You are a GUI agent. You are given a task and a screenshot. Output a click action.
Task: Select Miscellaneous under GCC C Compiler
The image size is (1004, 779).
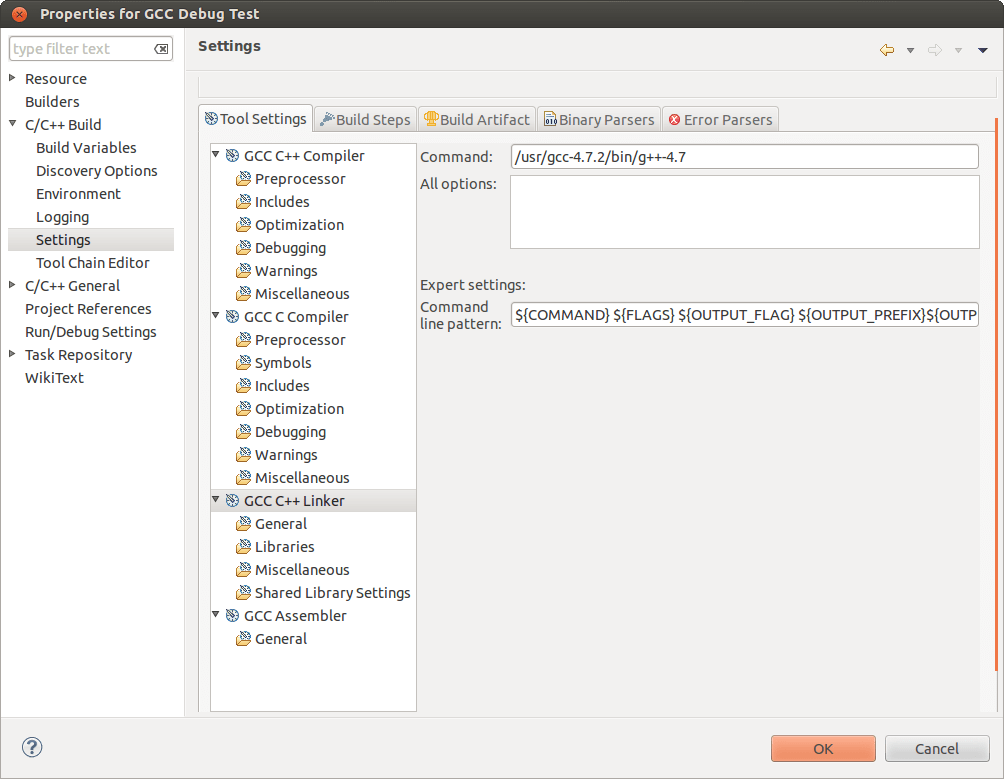pyautogui.click(x=302, y=478)
